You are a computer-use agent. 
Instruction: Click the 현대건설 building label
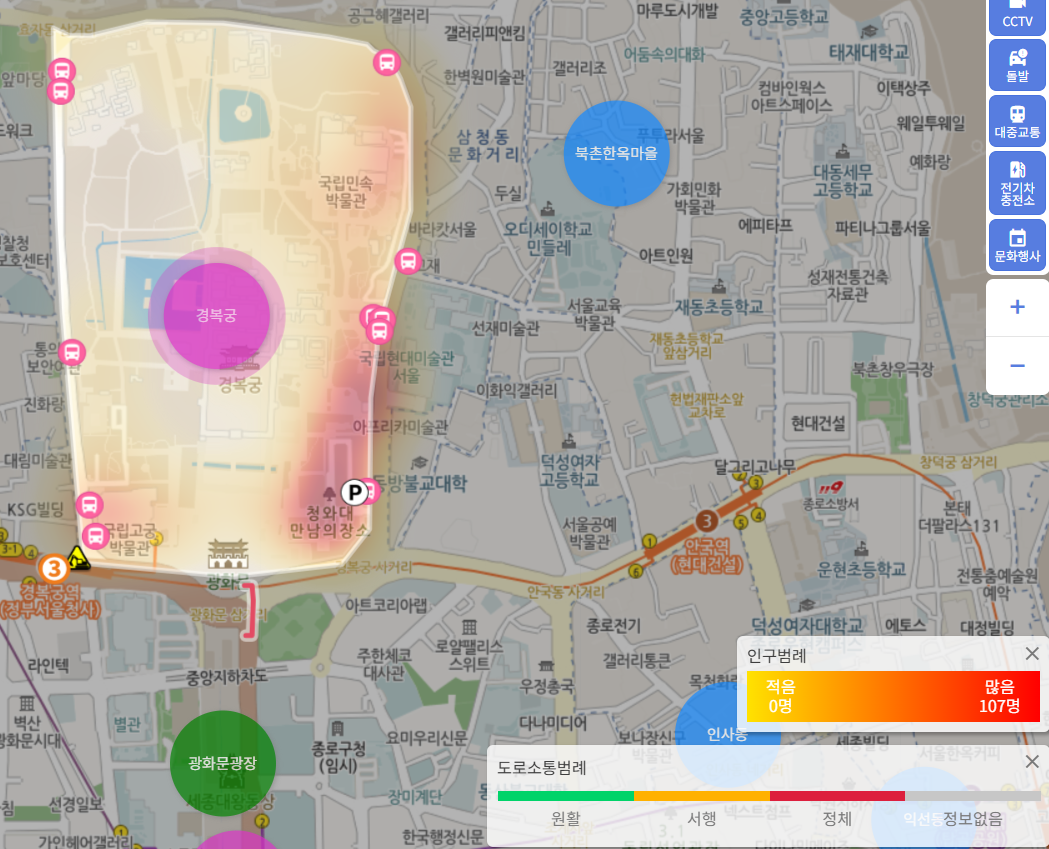coord(818,423)
